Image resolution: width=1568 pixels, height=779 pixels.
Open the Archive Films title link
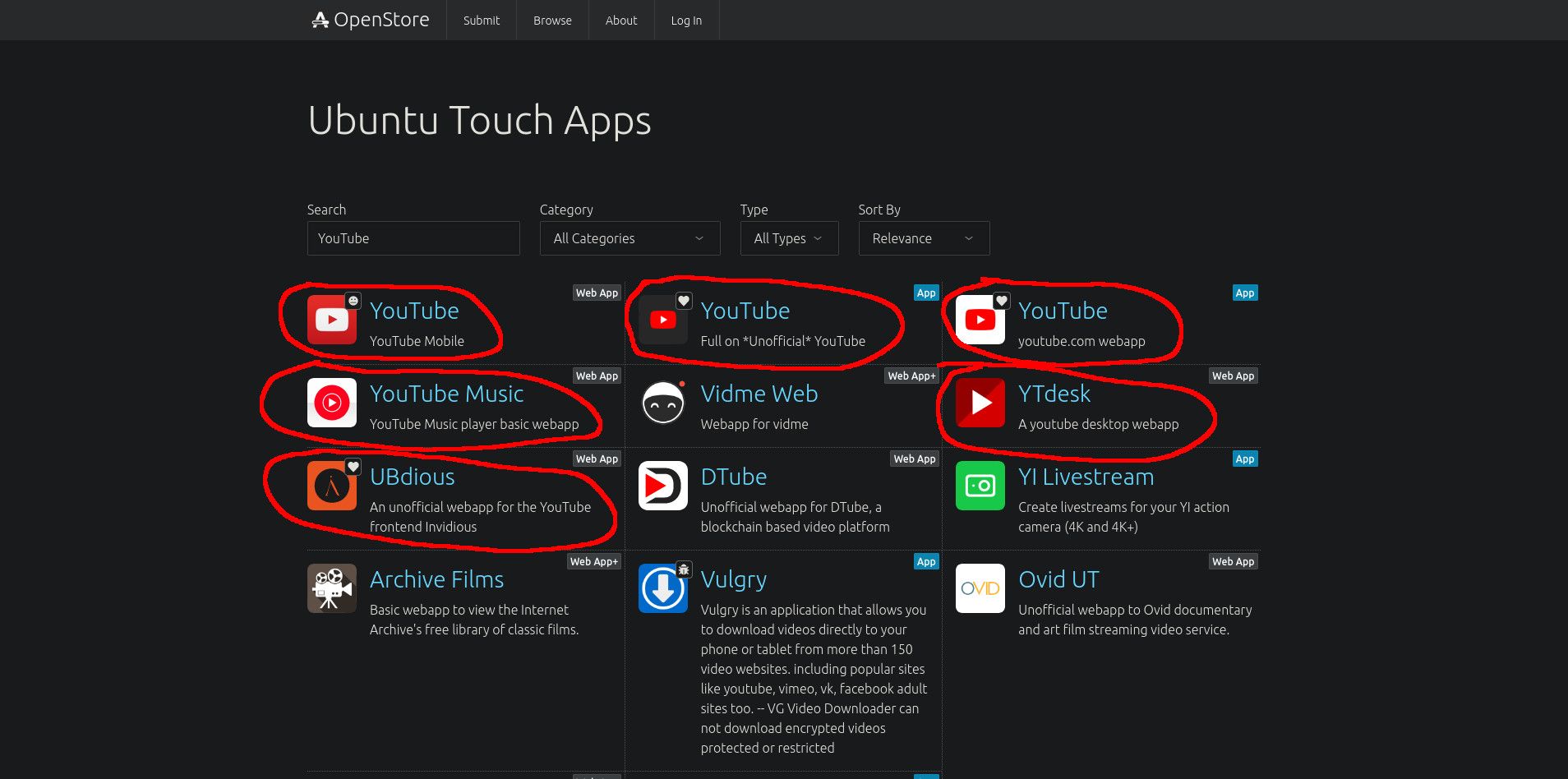(436, 579)
